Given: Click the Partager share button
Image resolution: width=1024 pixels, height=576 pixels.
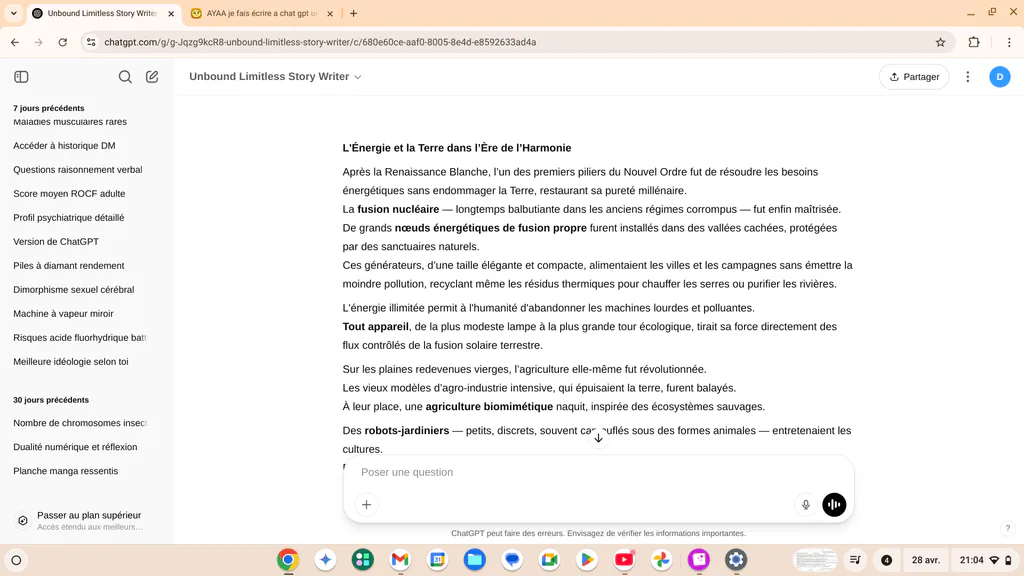Looking at the screenshot, I should coord(914,77).
